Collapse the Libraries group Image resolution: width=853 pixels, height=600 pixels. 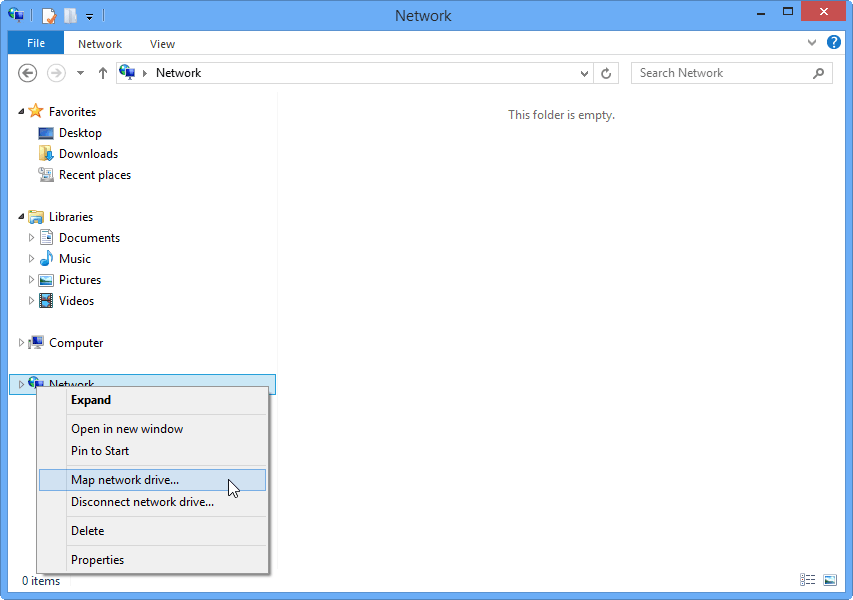click(21, 217)
